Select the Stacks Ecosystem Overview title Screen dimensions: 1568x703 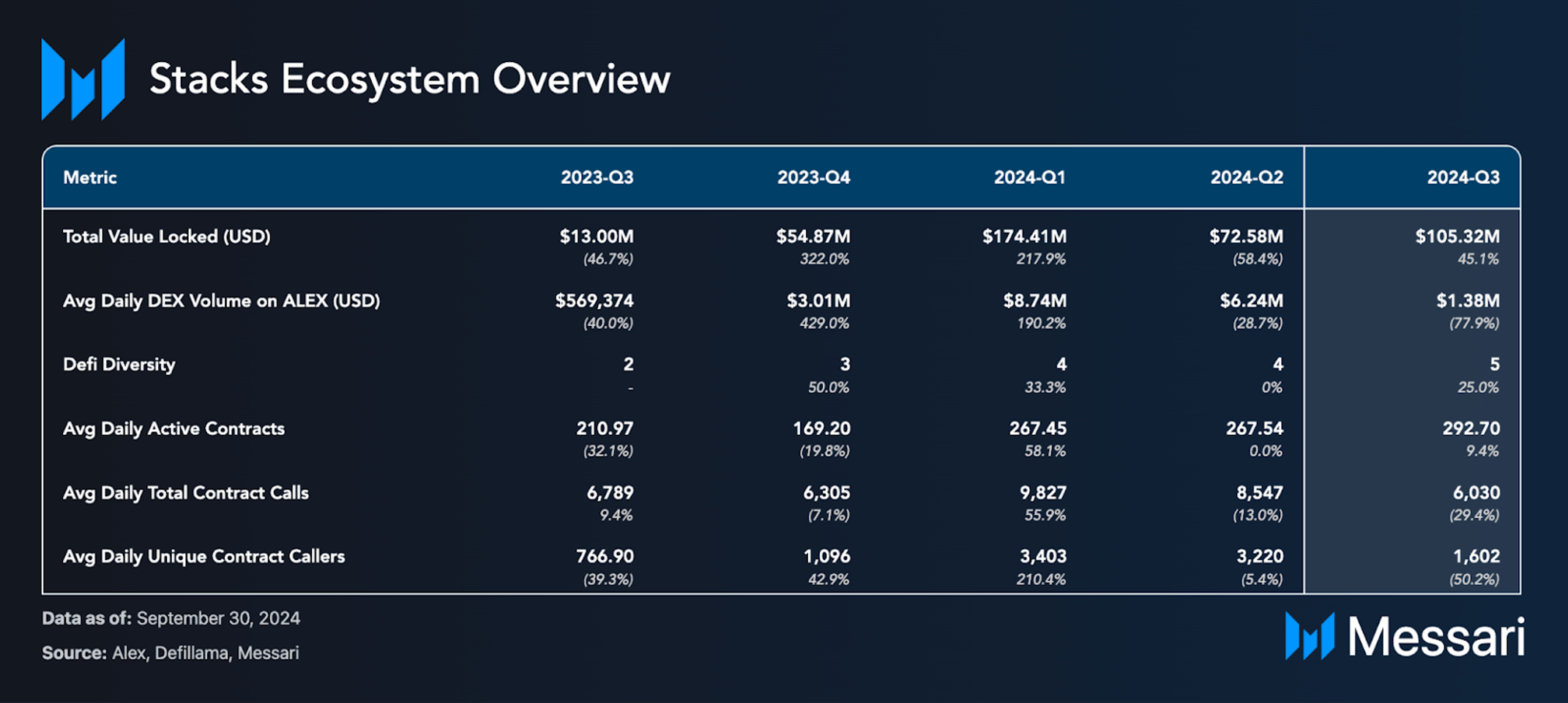410,80
